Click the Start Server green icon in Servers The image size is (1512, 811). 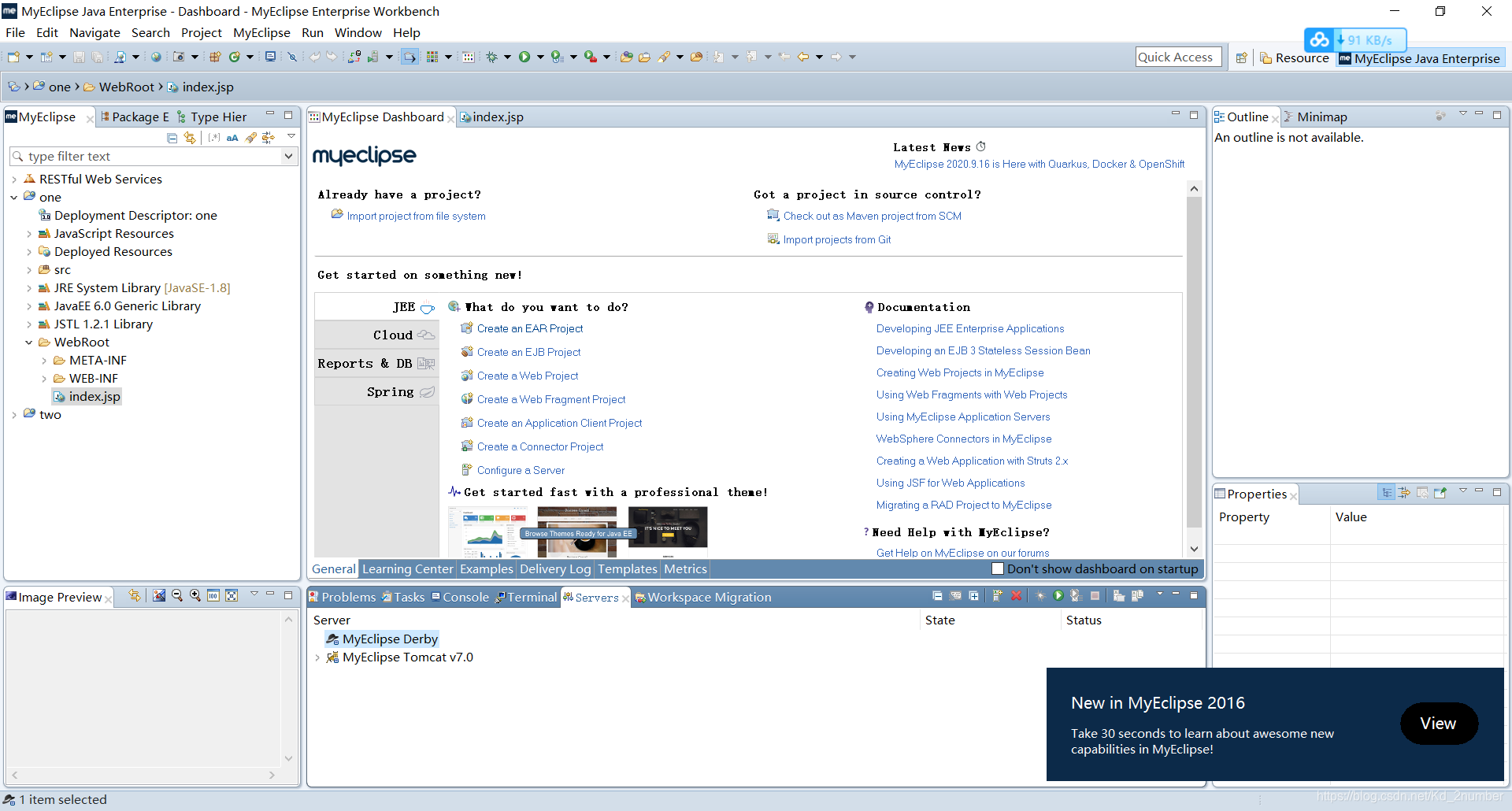pyautogui.click(x=1058, y=596)
